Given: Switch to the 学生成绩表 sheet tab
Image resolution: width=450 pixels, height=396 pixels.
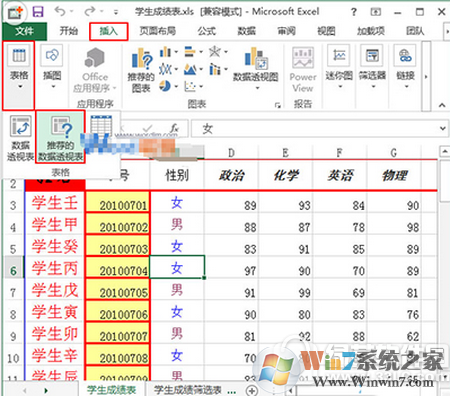Looking at the screenshot, I should click(x=111, y=390).
